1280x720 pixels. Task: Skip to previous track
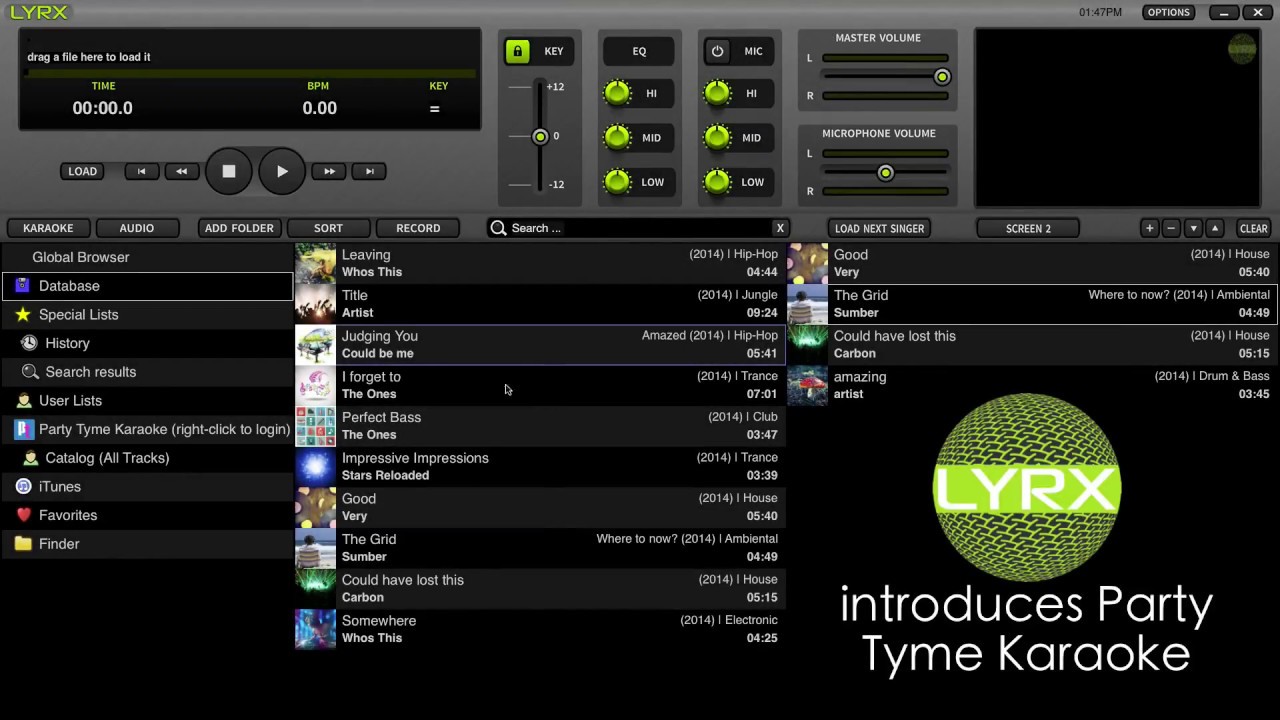point(142,171)
